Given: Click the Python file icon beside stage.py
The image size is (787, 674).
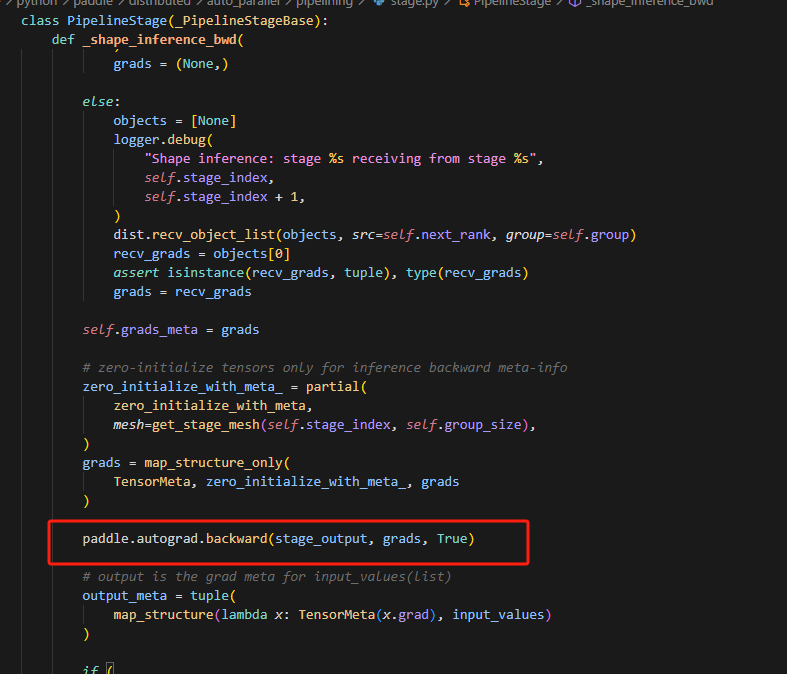Looking at the screenshot, I should [x=379, y=3].
